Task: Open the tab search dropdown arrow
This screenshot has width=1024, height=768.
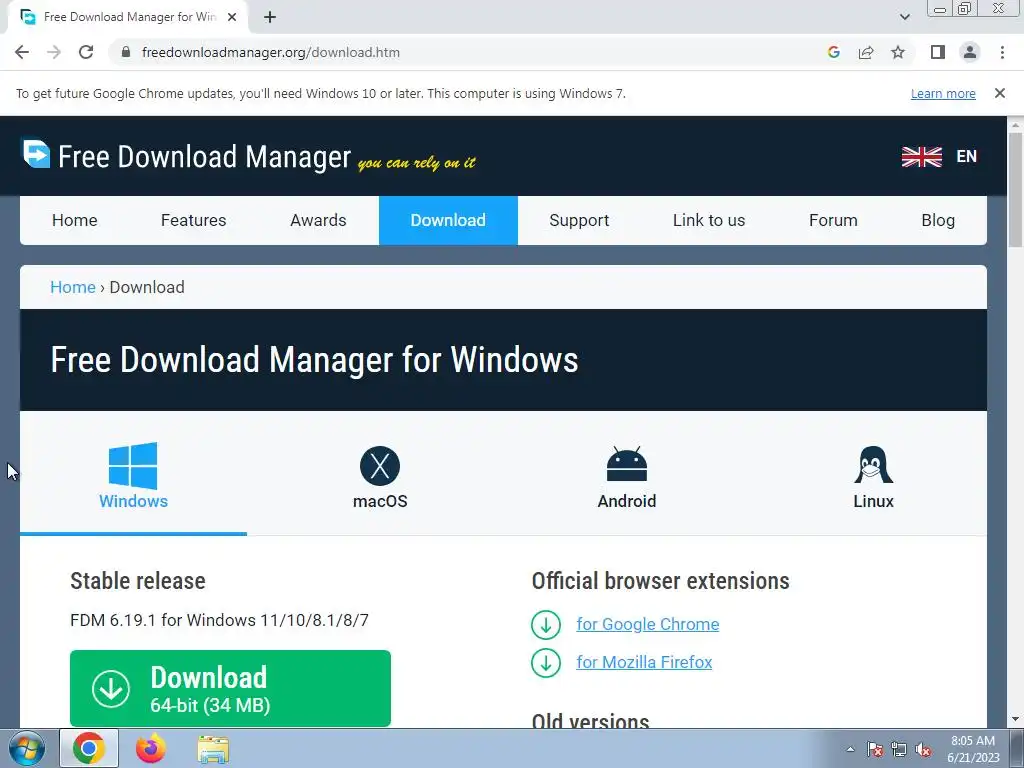Action: click(x=904, y=18)
